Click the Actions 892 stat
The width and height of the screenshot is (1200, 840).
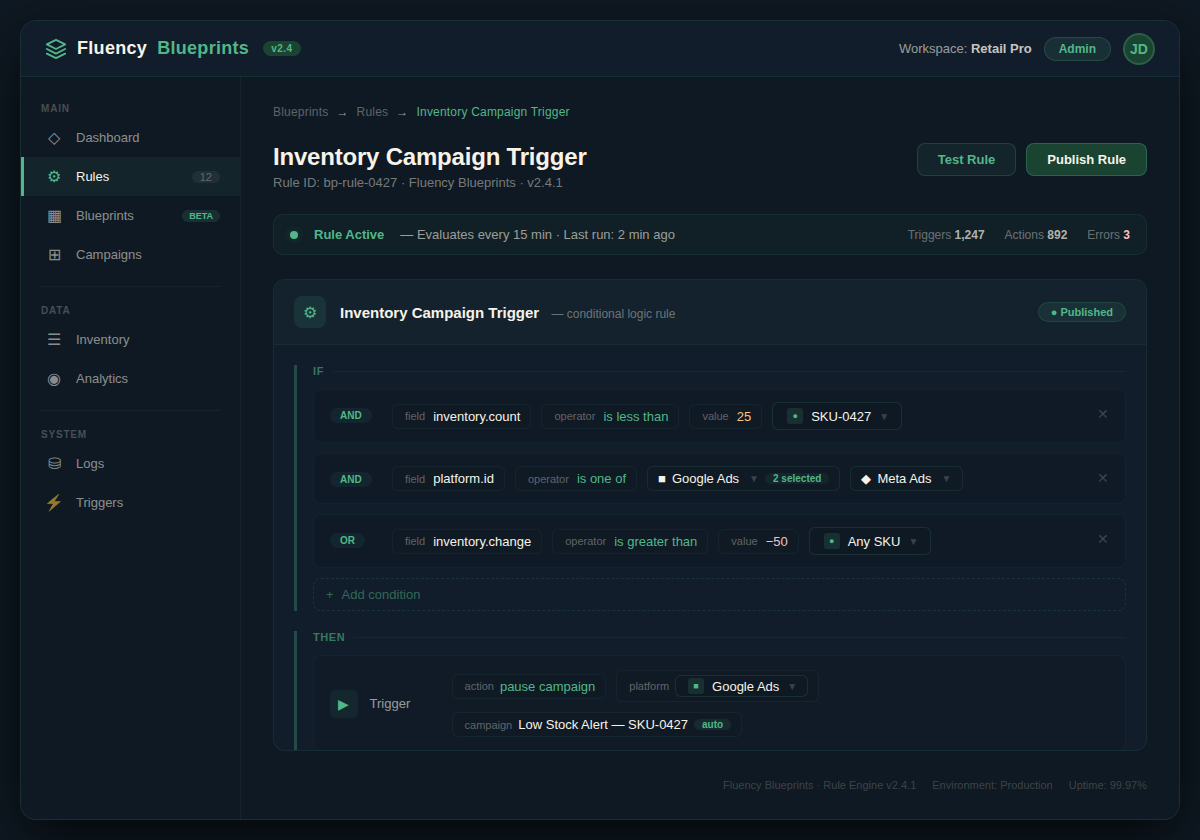pos(1036,235)
